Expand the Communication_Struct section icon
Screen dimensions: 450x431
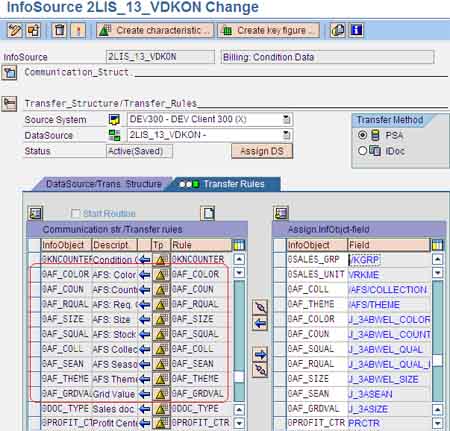coord(9,72)
